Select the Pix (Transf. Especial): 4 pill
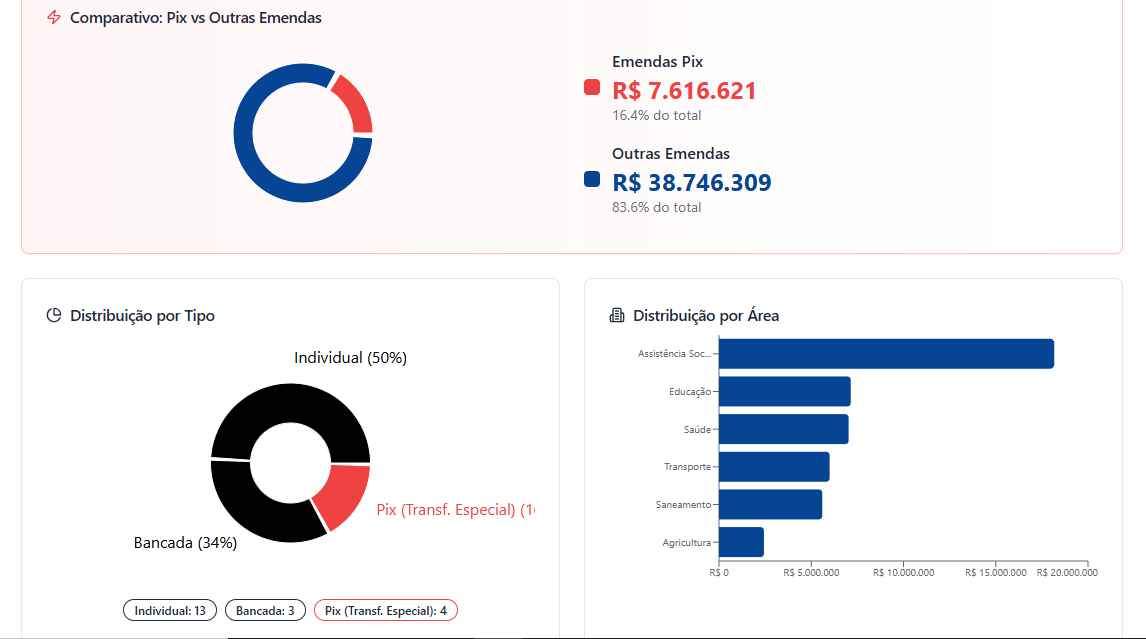 (x=386, y=610)
